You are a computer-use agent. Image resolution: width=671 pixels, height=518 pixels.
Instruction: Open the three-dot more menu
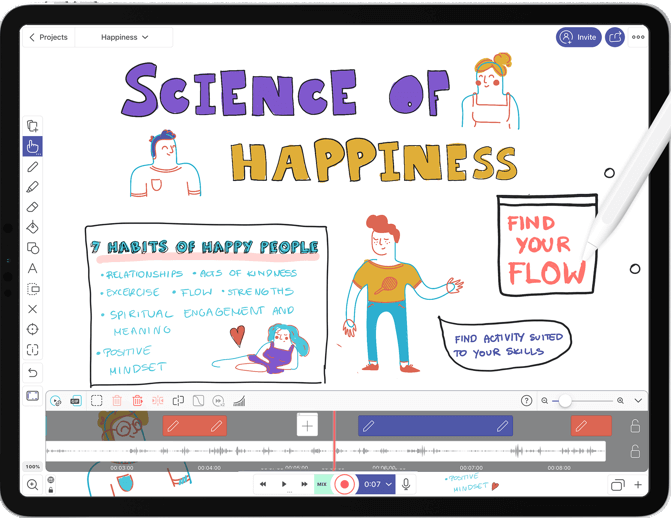[x=638, y=37]
